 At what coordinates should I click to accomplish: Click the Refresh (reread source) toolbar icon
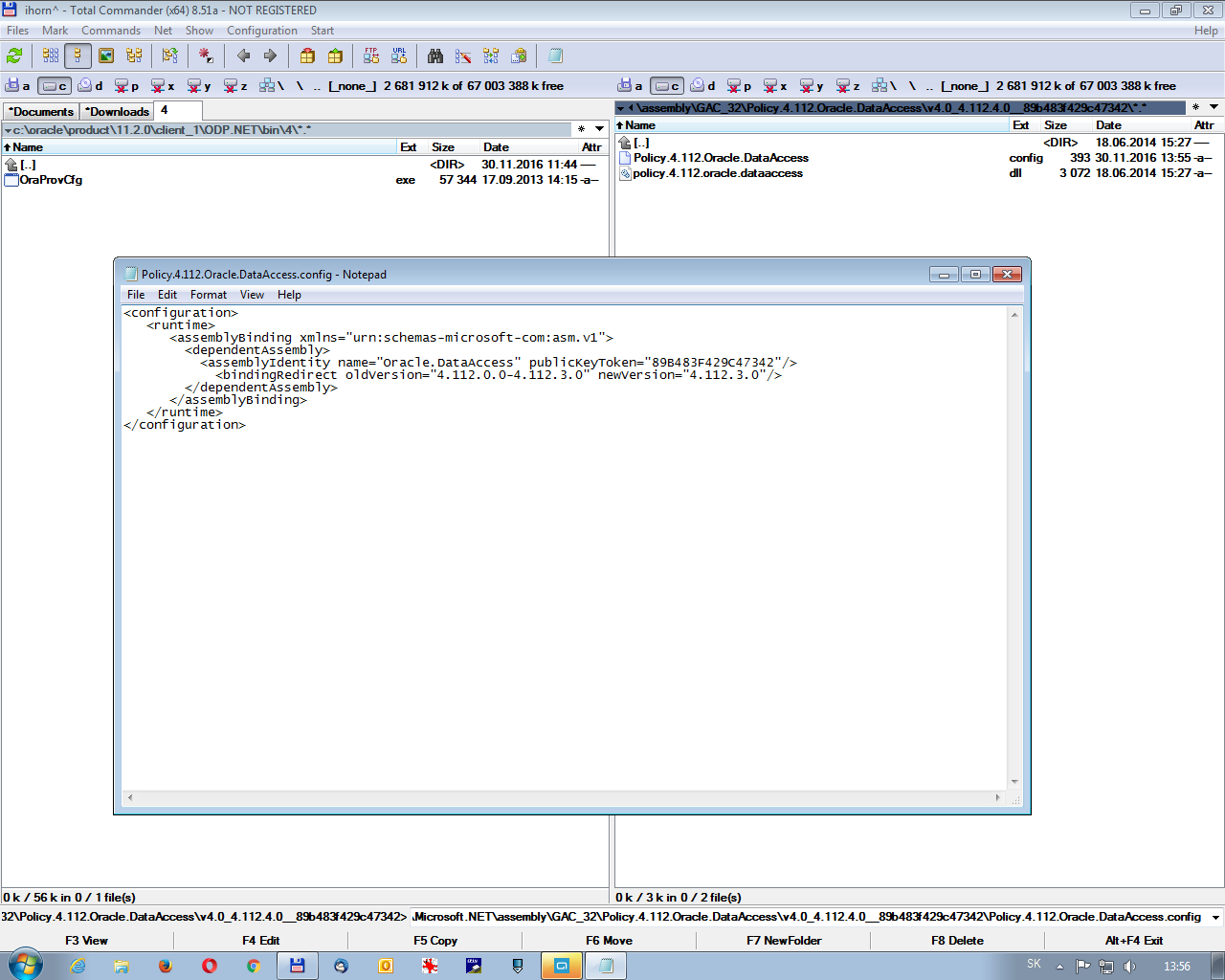14,56
